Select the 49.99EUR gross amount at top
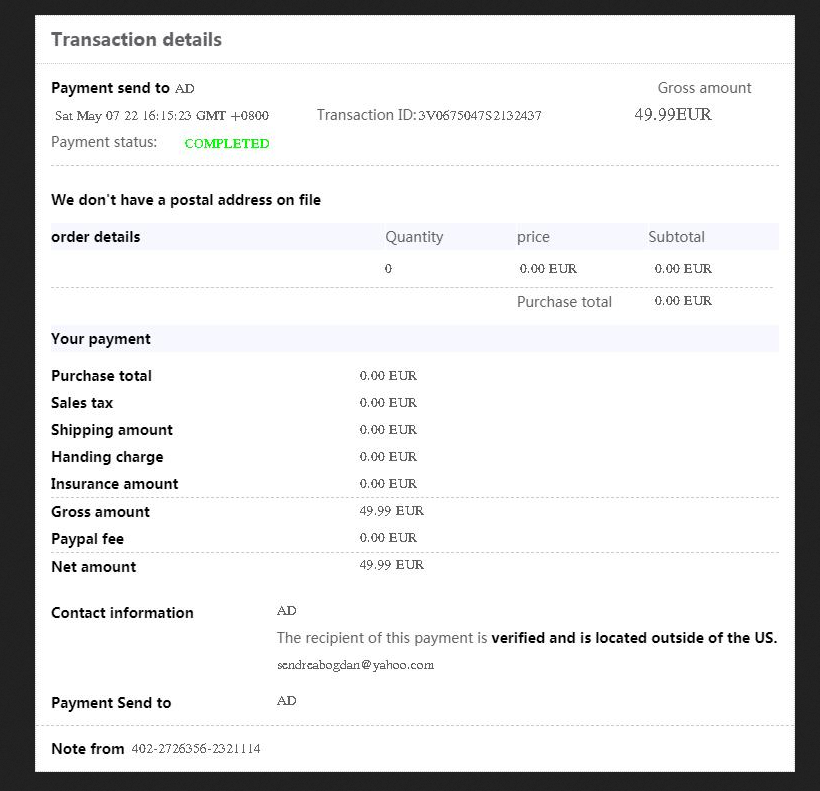 coord(673,115)
